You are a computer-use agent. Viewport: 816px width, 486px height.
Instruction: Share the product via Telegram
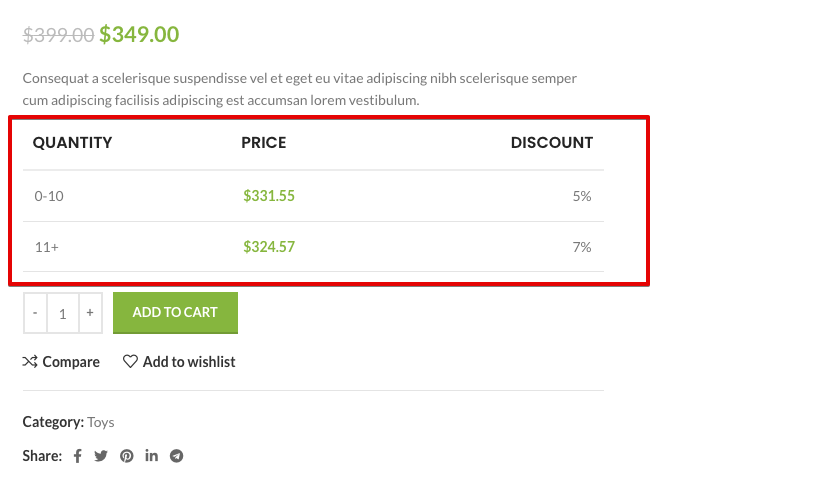177,456
